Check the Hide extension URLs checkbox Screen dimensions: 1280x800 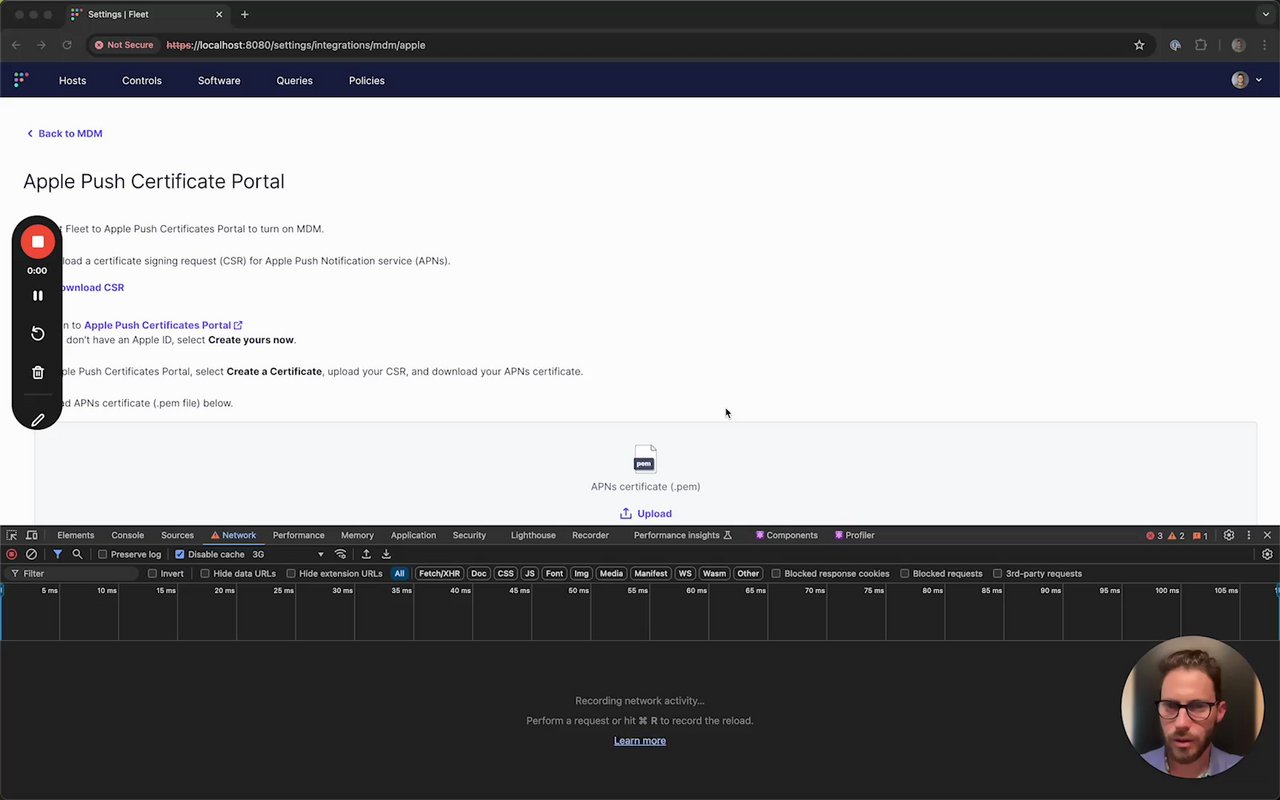click(291, 574)
